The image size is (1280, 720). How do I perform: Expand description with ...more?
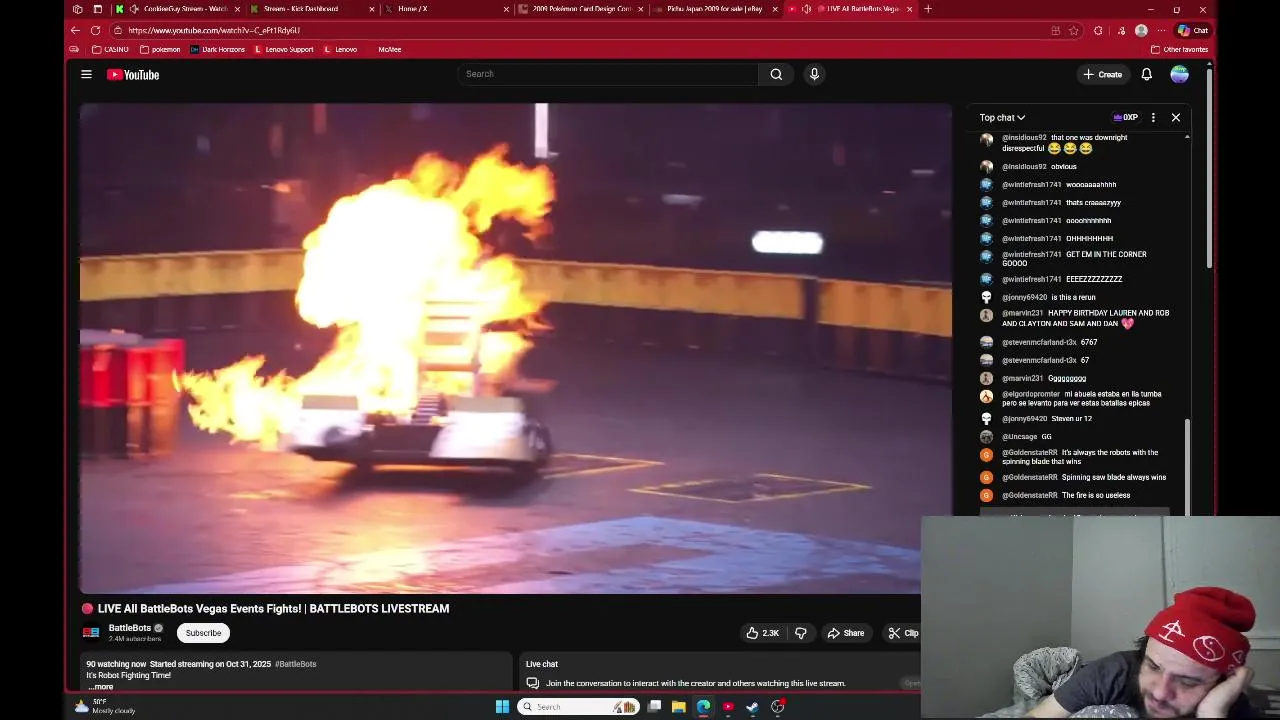(x=101, y=687)
